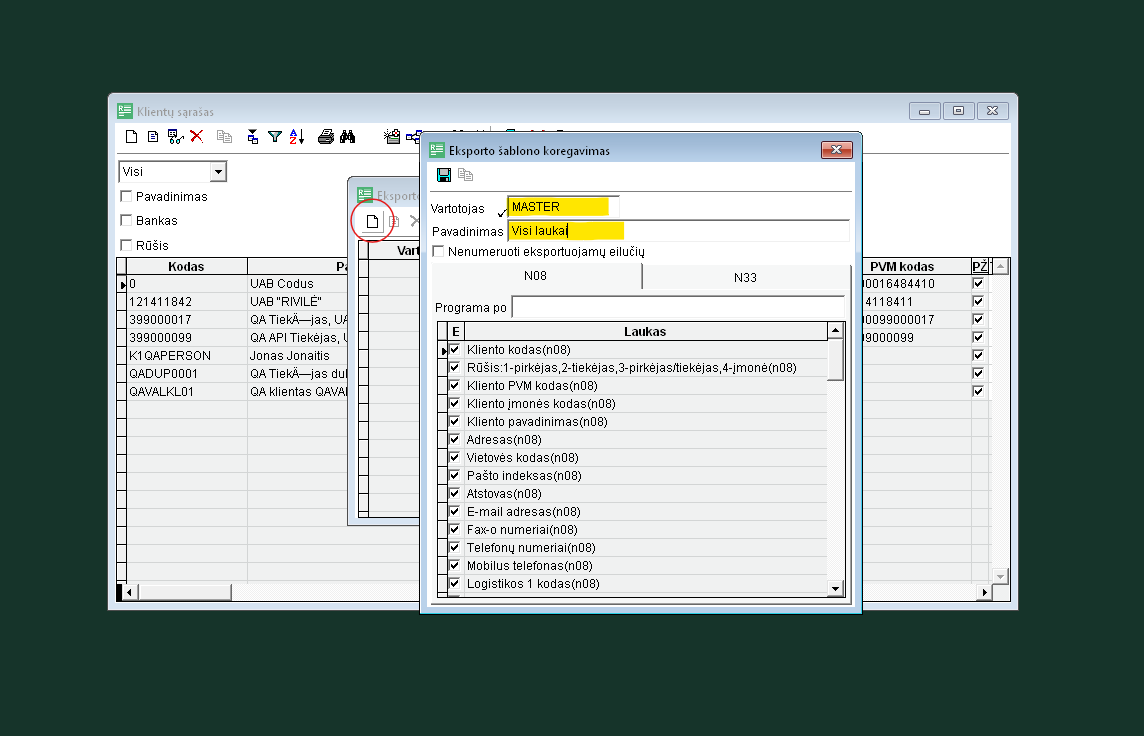Search clients with the binoculars icon
This screenshot has height=736, width=1144.
pos(347,136)
